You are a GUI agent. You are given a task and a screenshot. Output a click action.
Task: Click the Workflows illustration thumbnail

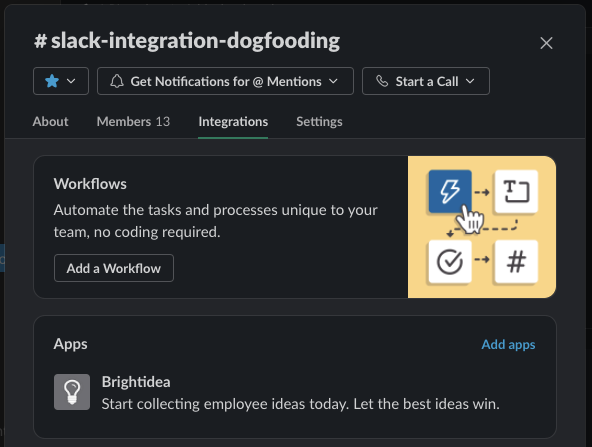tap(482, 227)
